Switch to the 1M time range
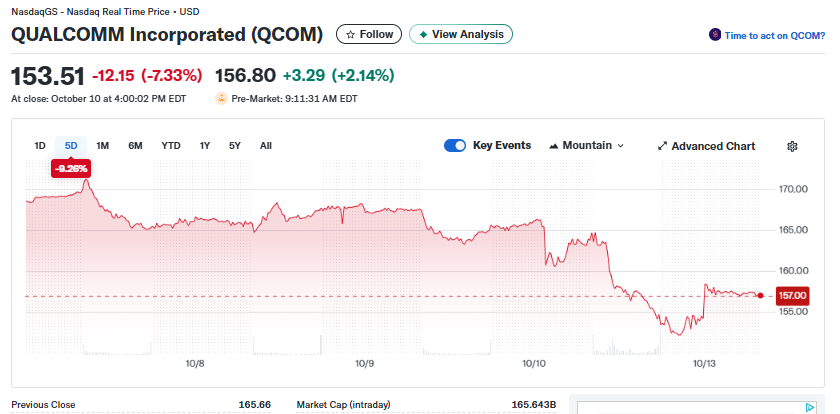Viewport: 840px width, 414px height. coord(103,146)
